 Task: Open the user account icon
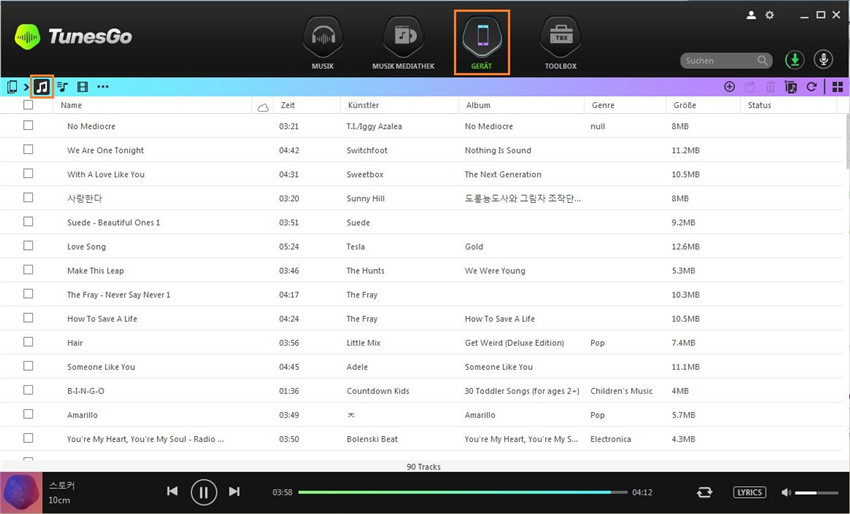tap(751, 15)
